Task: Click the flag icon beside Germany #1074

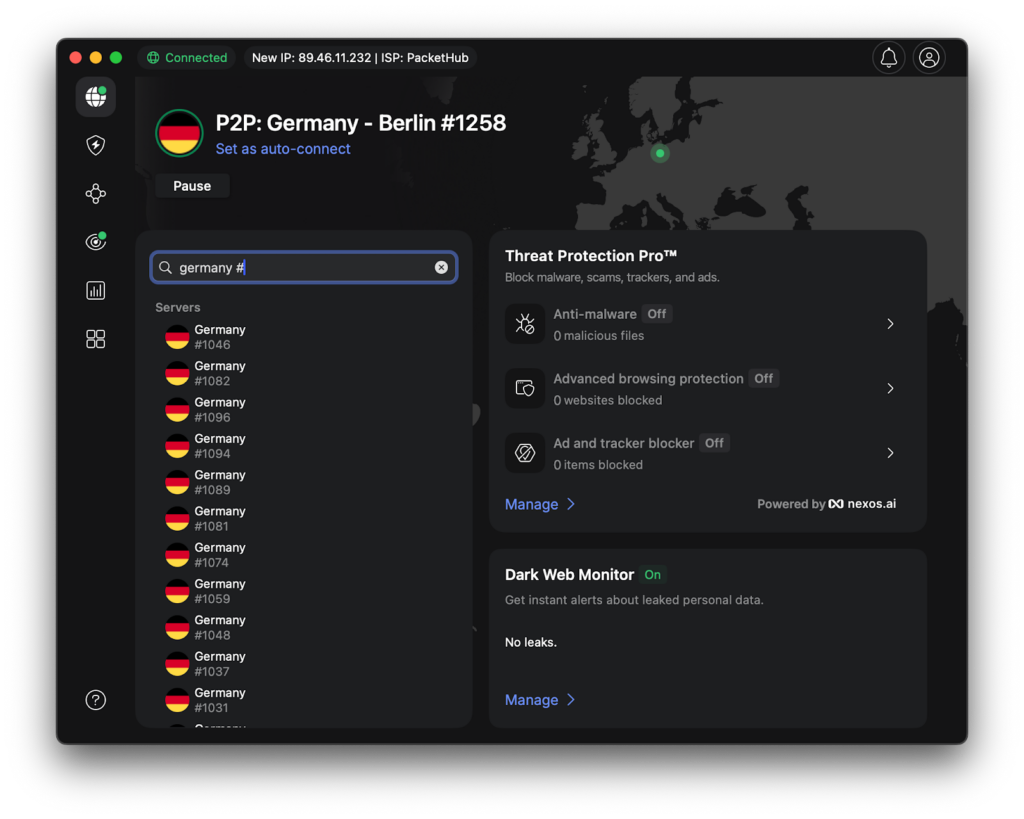Action: coord(177,555)
